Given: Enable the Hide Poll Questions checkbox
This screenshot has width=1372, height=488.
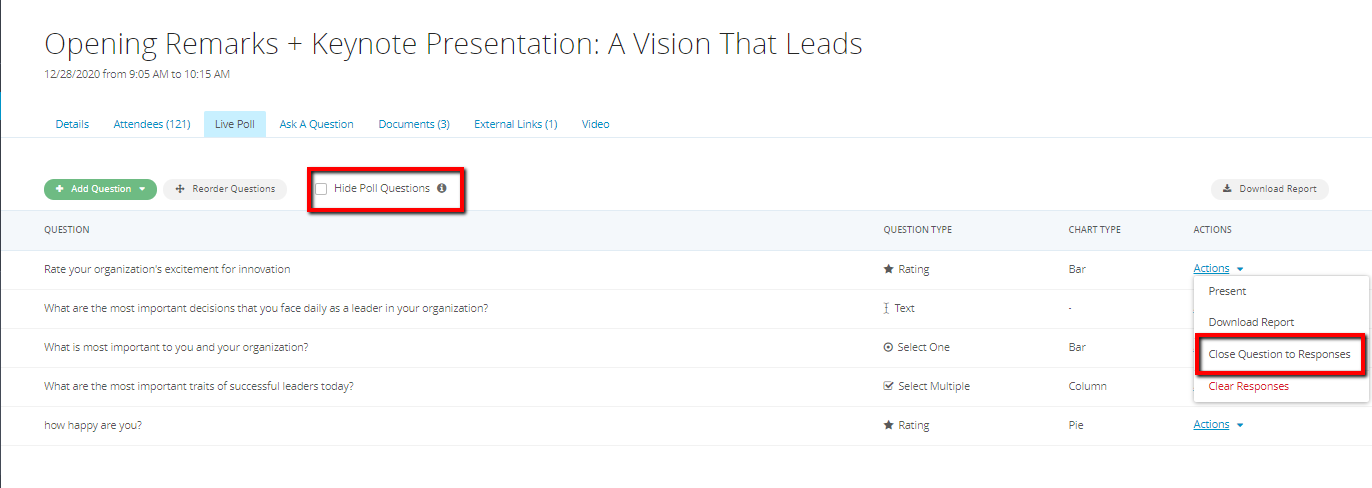Looking at the screenshot, I should (321, 188).
